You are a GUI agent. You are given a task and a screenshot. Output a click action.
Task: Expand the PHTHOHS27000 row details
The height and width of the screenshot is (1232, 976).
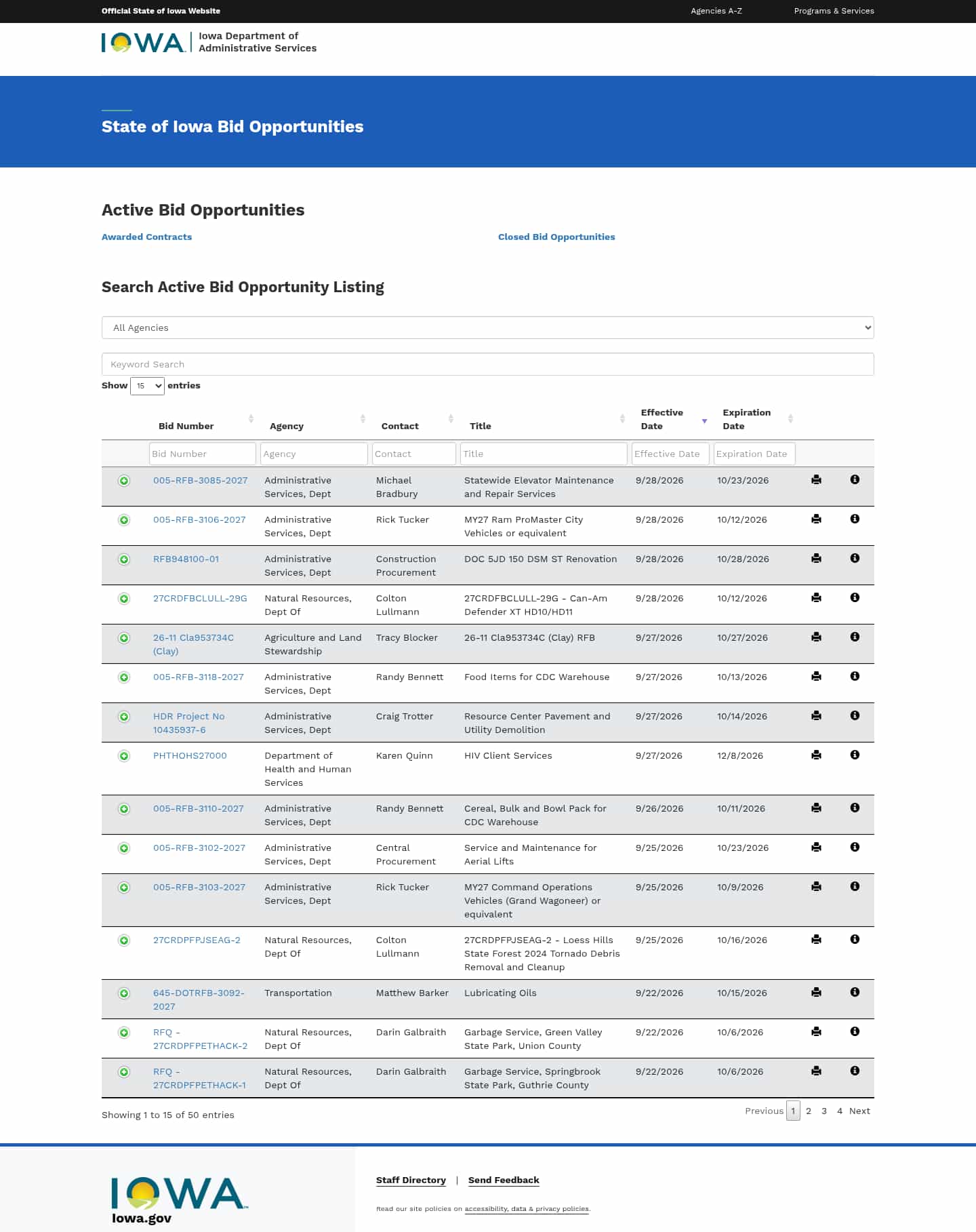124,756
